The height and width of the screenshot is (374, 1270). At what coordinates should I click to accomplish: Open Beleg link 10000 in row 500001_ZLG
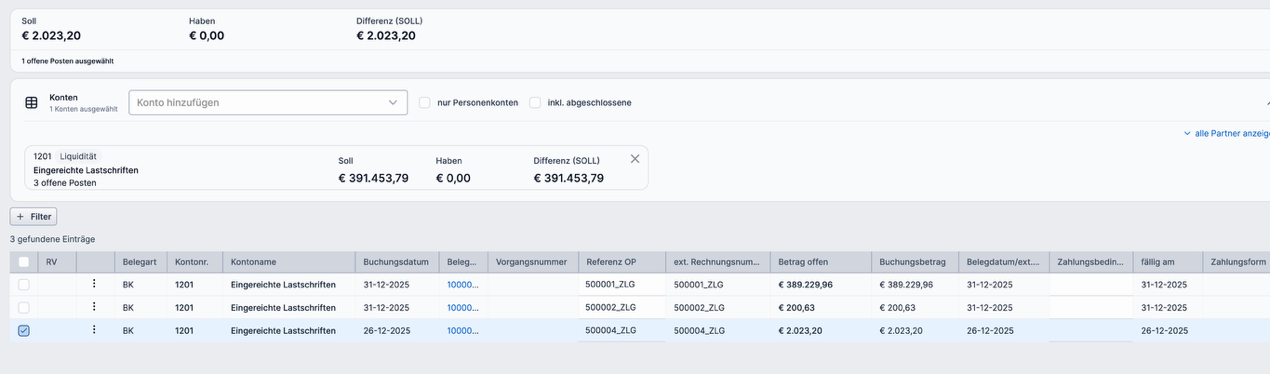[x=462, y=285]
